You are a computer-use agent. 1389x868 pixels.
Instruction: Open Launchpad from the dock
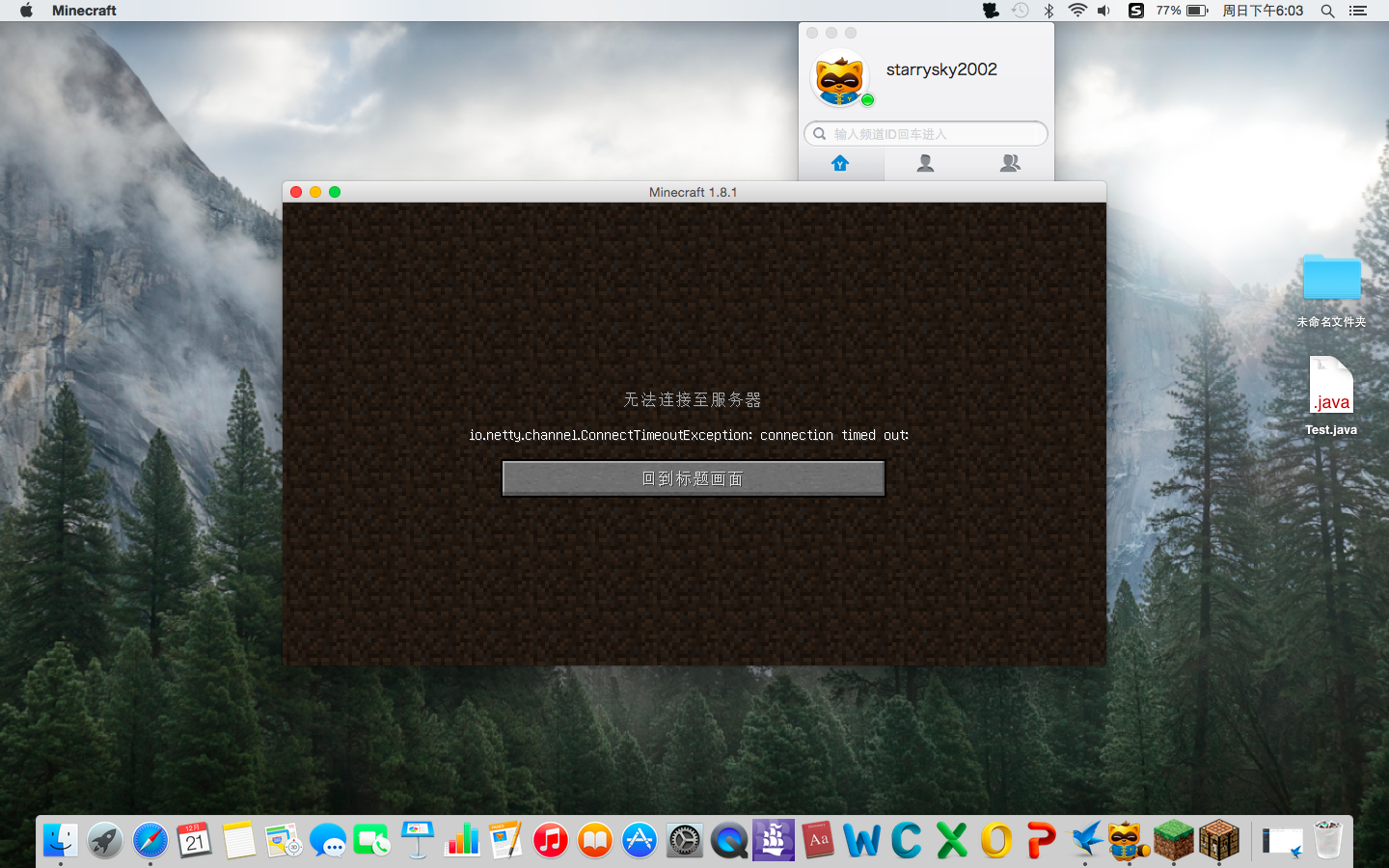[105, 840]
